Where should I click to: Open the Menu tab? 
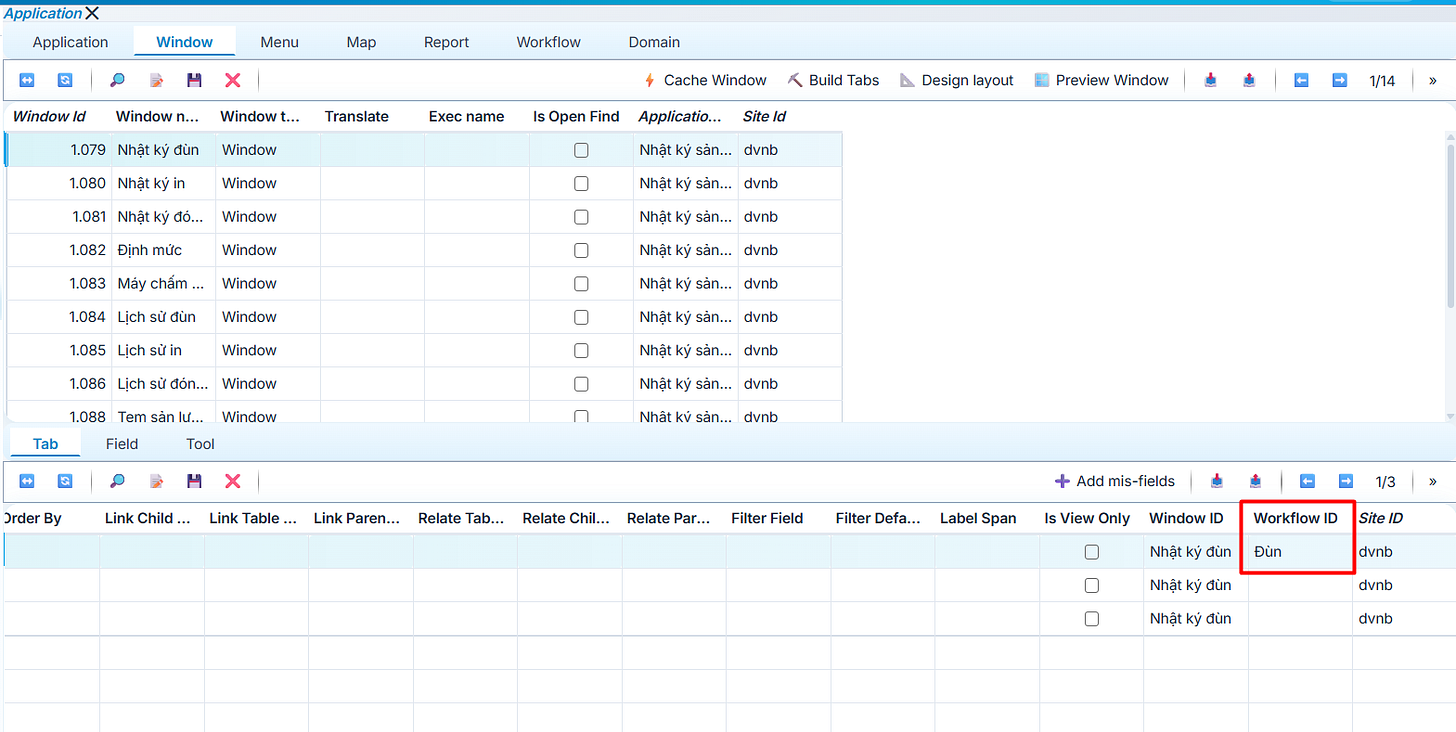pos(280,42)
